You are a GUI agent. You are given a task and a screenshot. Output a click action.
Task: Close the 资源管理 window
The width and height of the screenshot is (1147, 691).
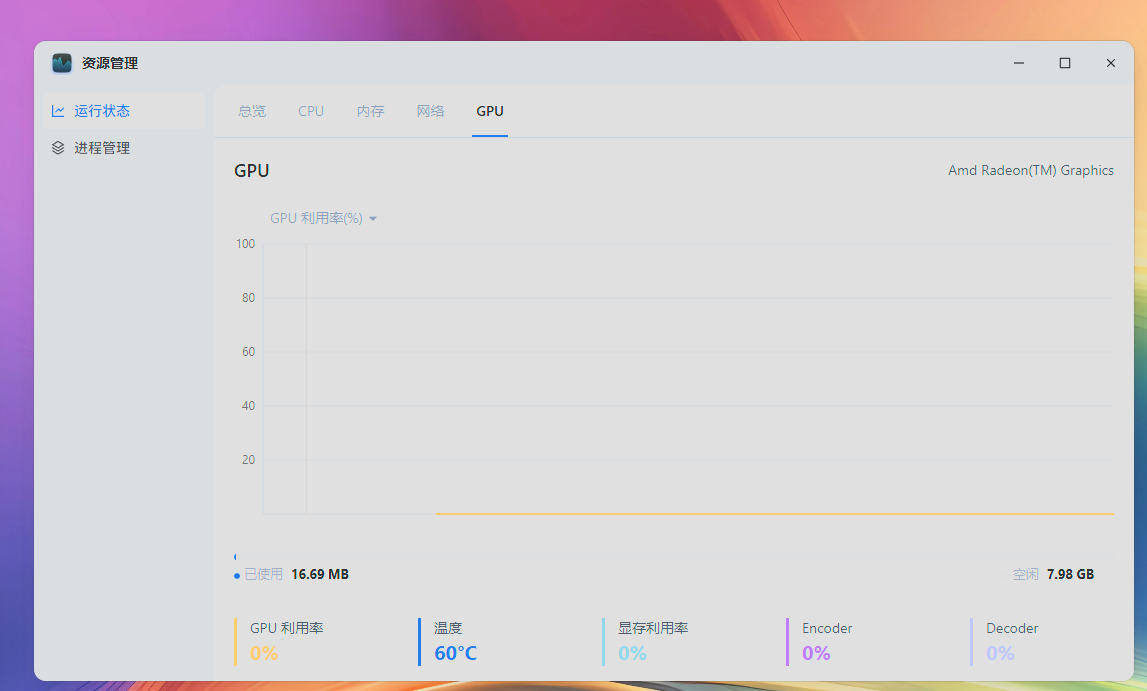(x=1110, y=63)
